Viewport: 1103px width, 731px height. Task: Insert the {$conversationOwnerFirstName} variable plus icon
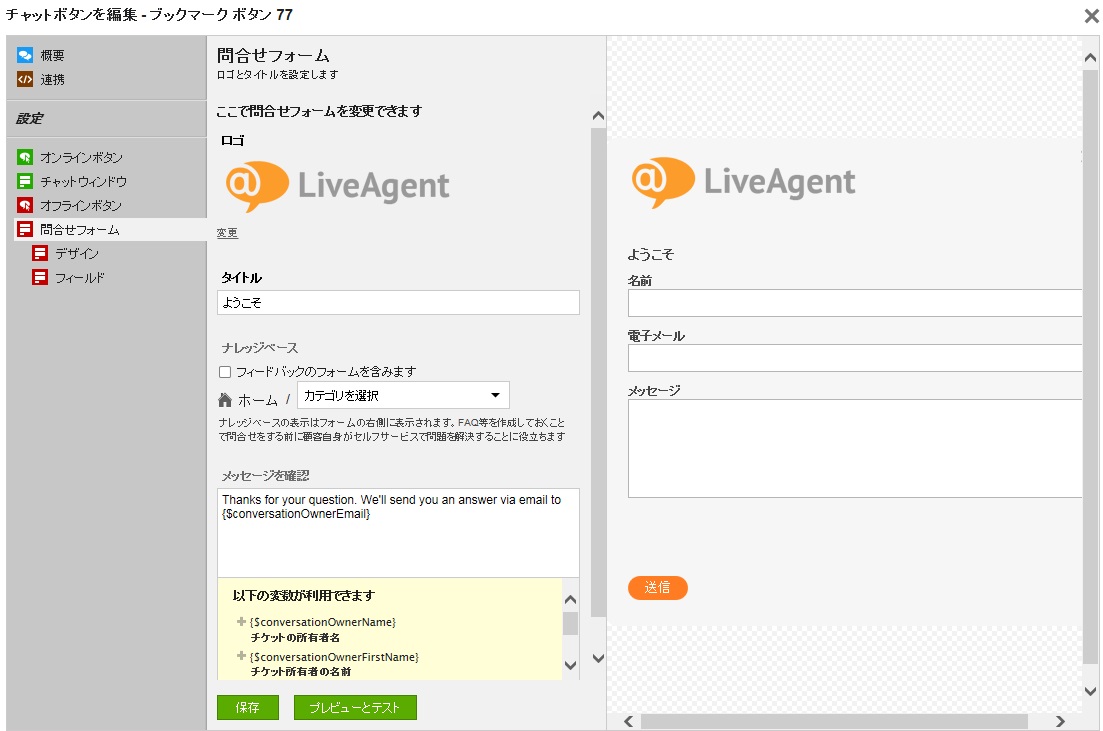[241, 656]
